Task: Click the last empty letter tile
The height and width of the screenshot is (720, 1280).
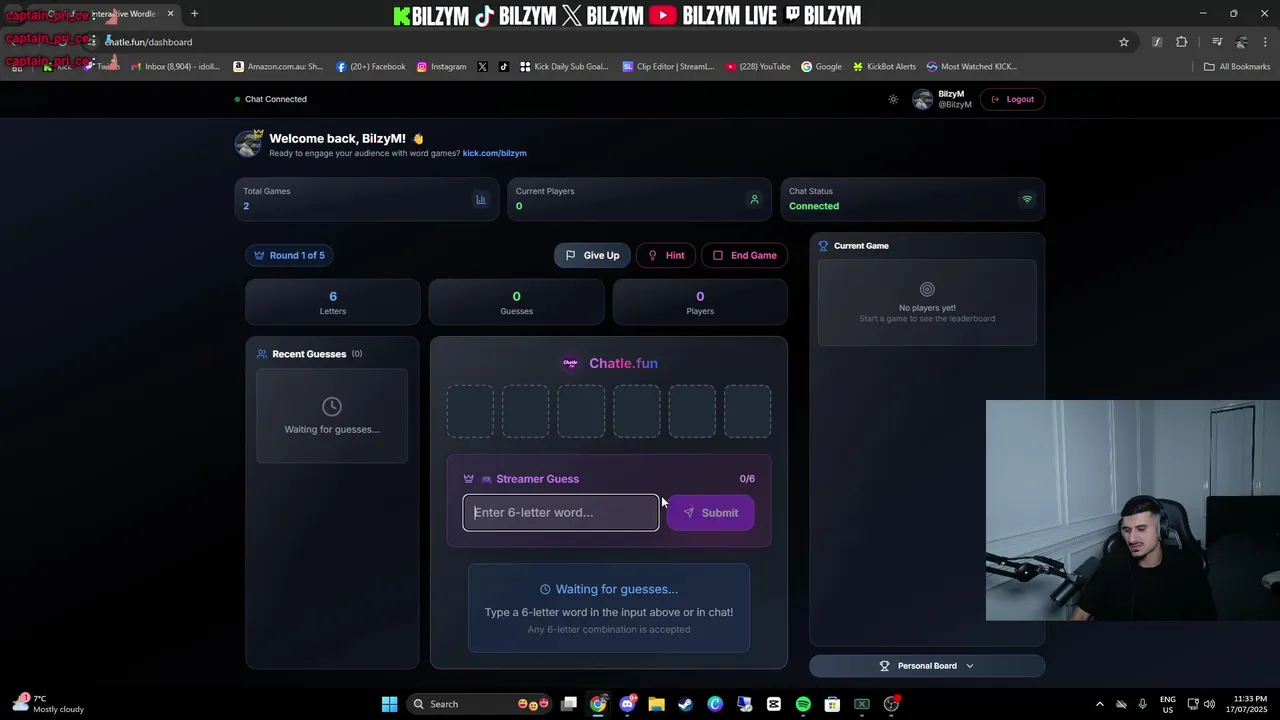Action: click(747, 411)
